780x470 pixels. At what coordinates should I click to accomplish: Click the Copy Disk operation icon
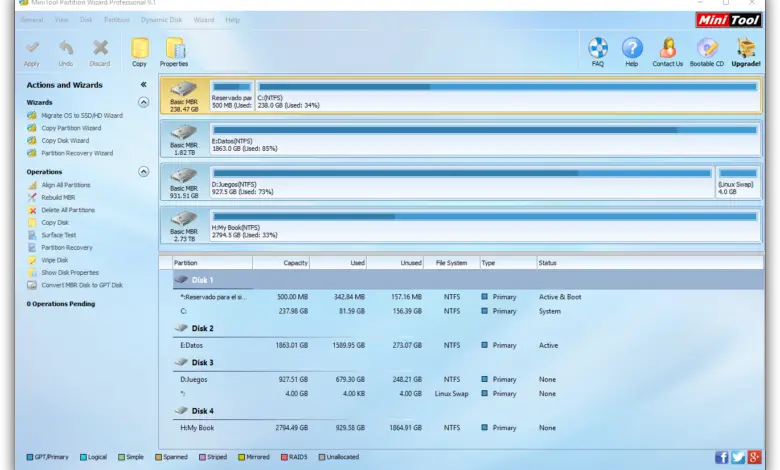(x=32, y=223)
